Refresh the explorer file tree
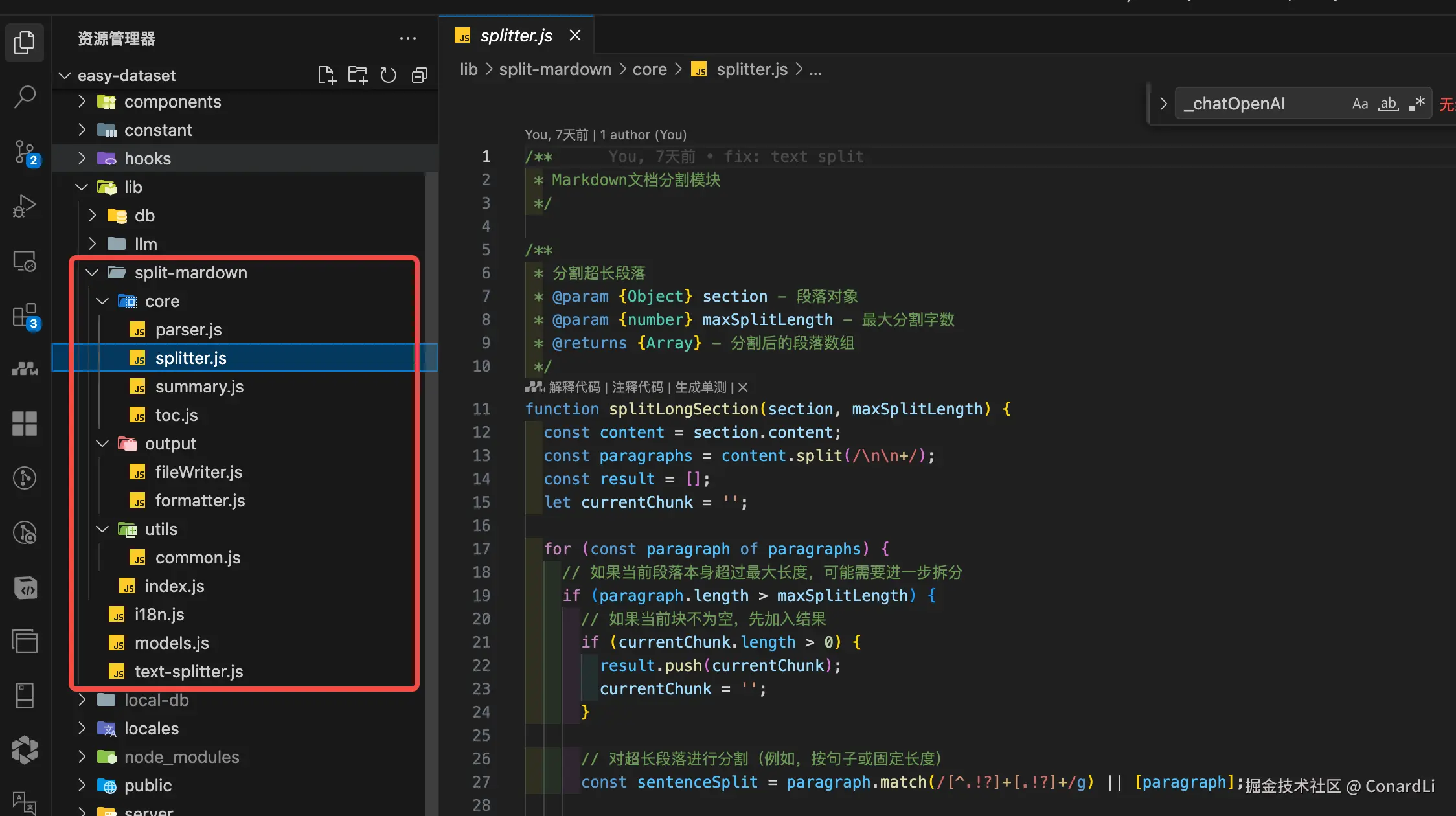 click(x=389, y=75)
